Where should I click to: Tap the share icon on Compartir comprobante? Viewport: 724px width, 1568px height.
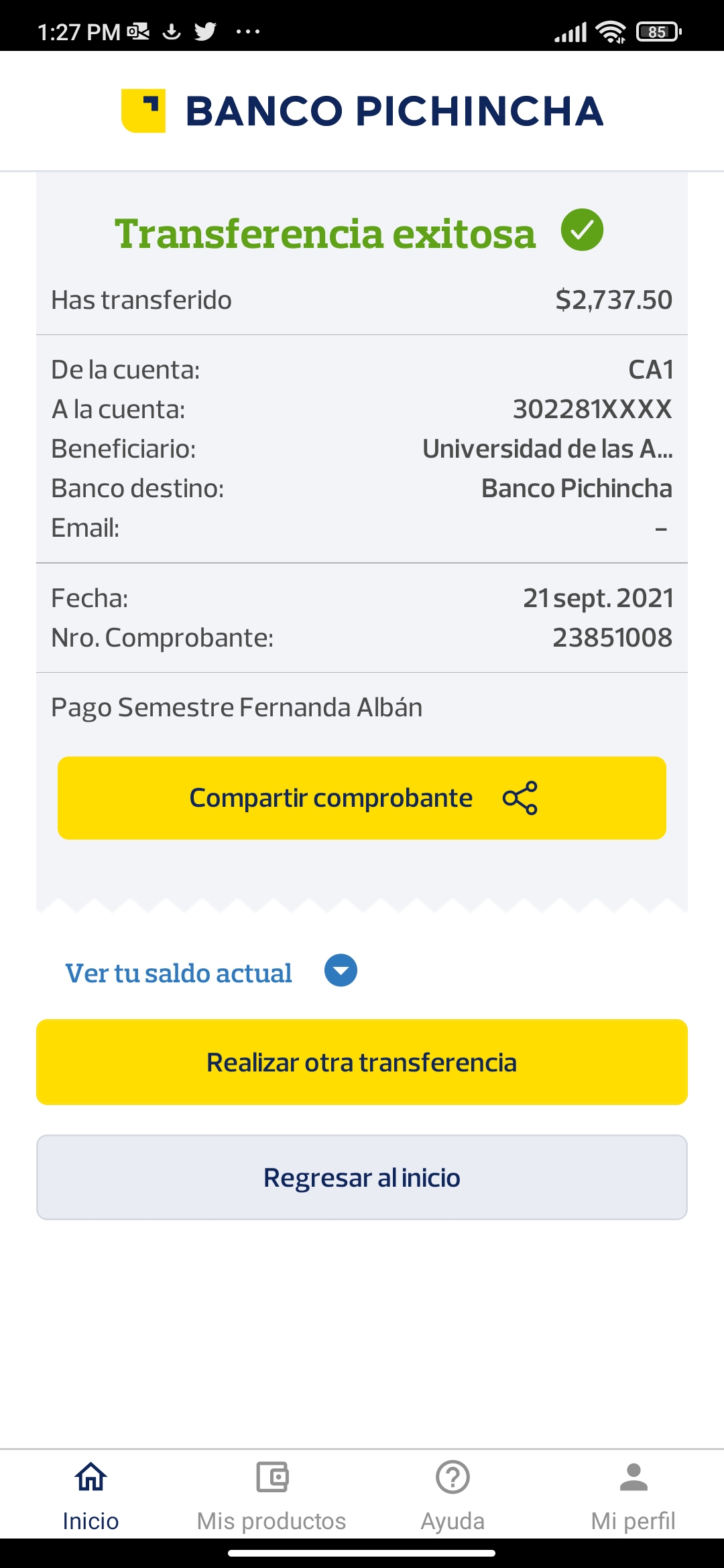tap(520, 798)
